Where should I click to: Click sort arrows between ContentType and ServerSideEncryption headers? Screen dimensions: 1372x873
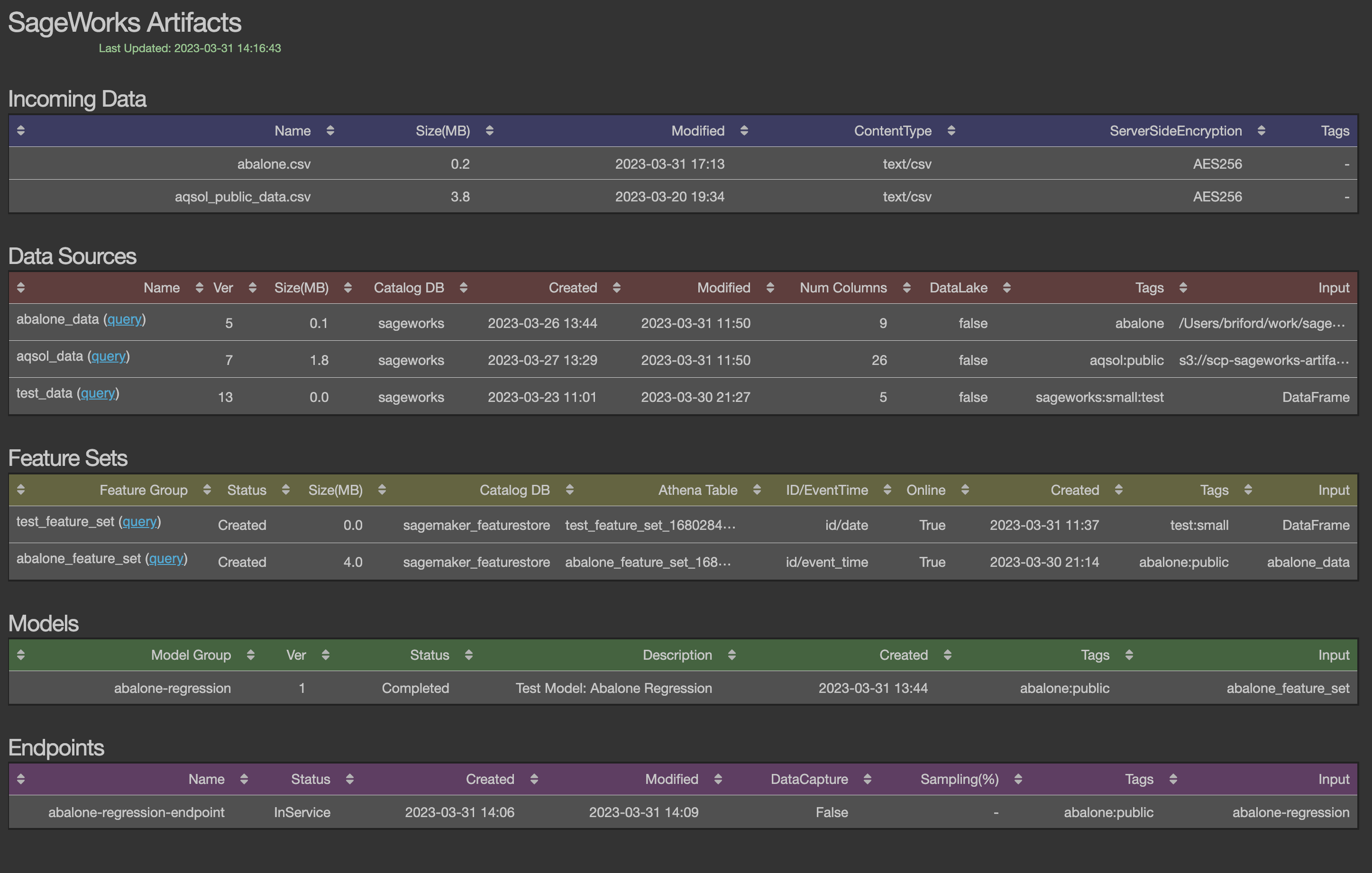[x=951, y=130]
